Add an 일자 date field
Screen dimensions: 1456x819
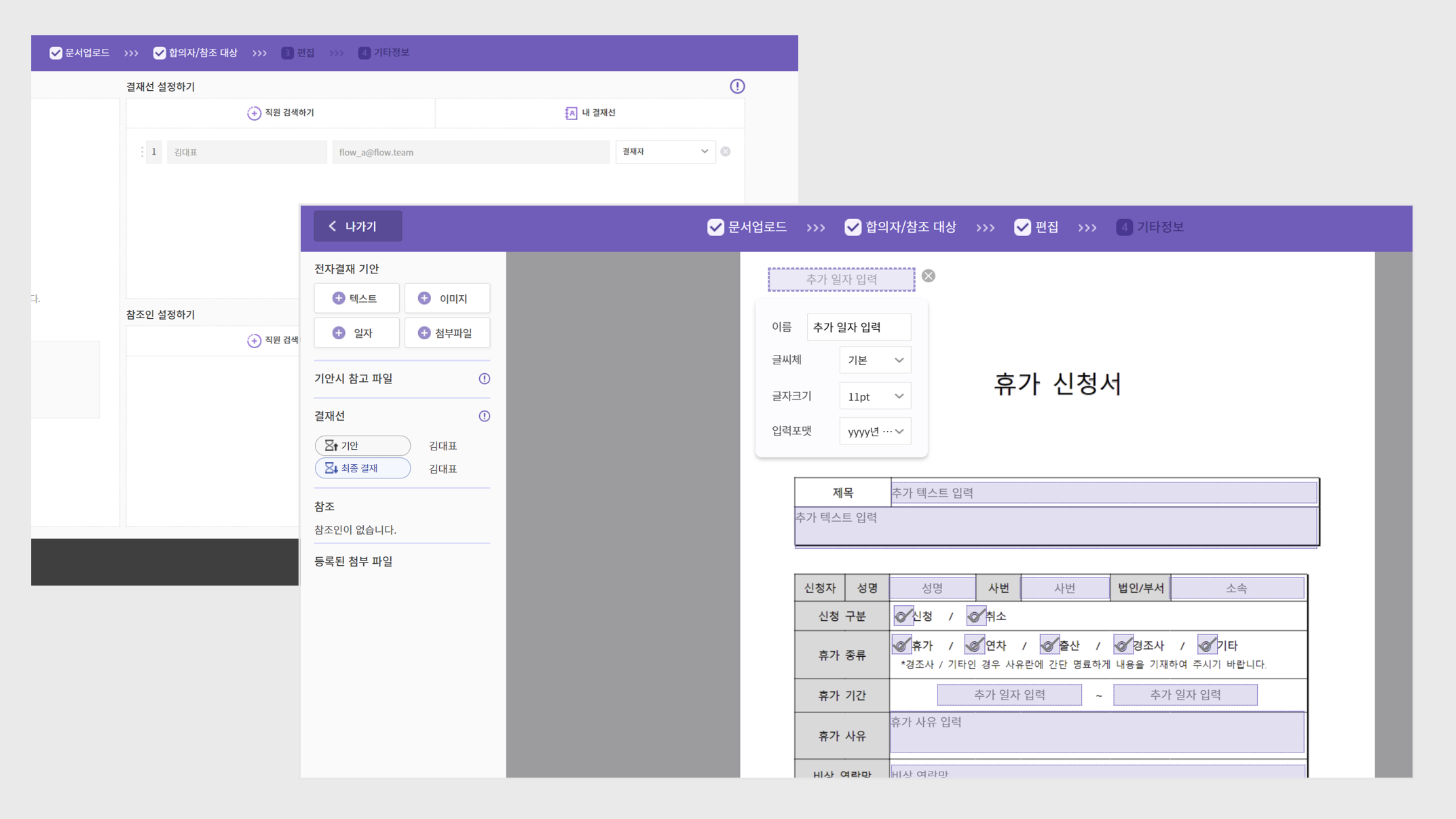click(x=356, y=333)
